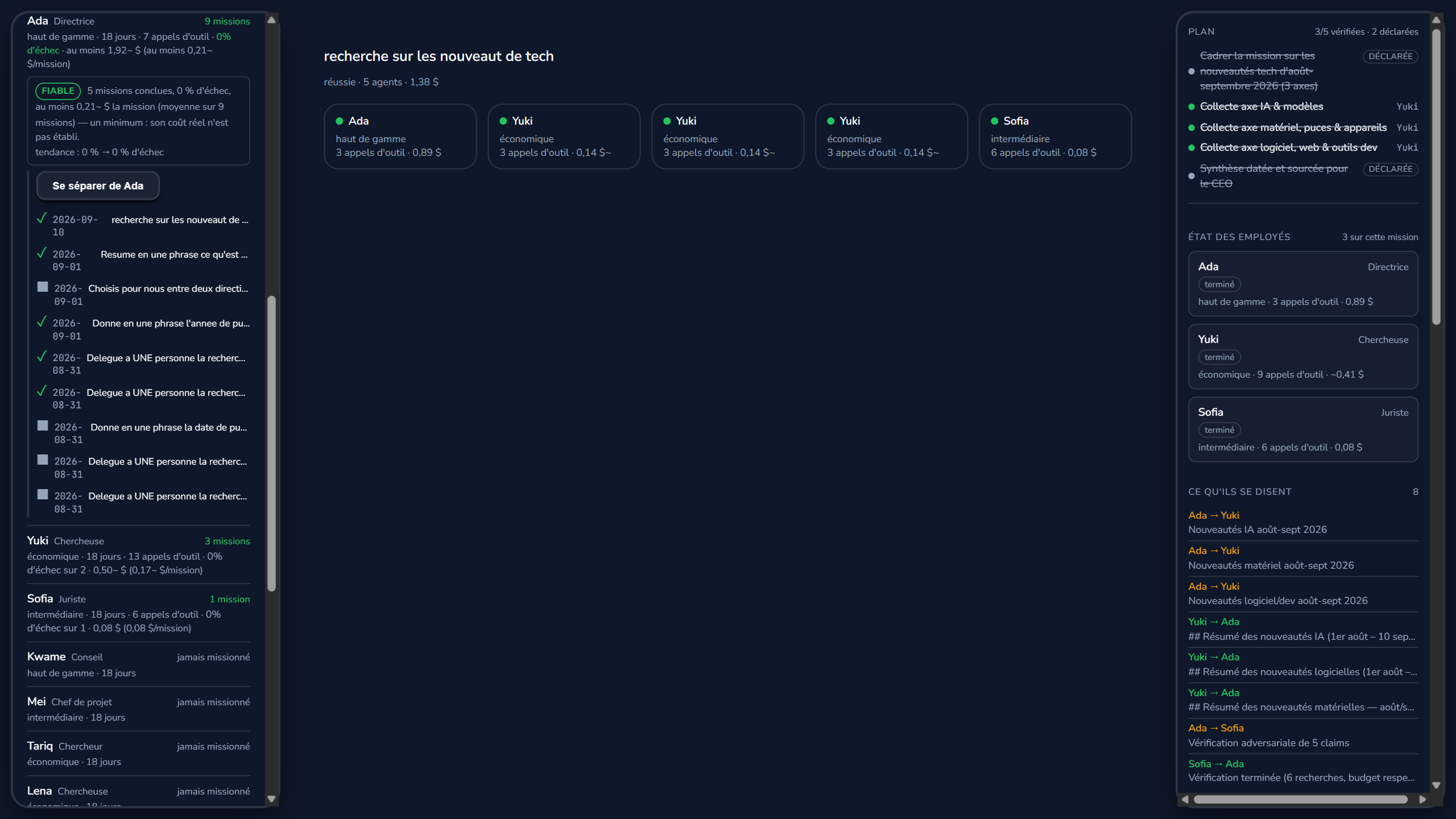Click the gray square beside 'Choisis pour nous'
The height and width of the screenshot is (819, 1456).
(x=43, y=287)
